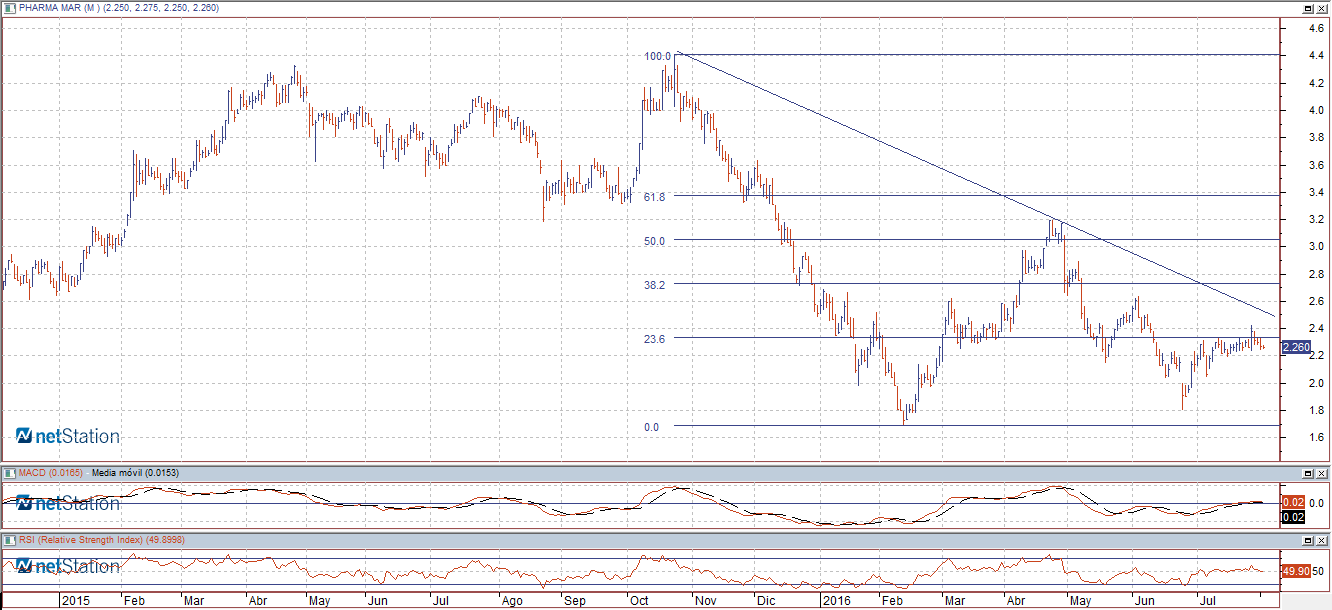Click the Oct month label on time axis
1332x610 pixels.
pyautogui.click(x=637, y=602)
